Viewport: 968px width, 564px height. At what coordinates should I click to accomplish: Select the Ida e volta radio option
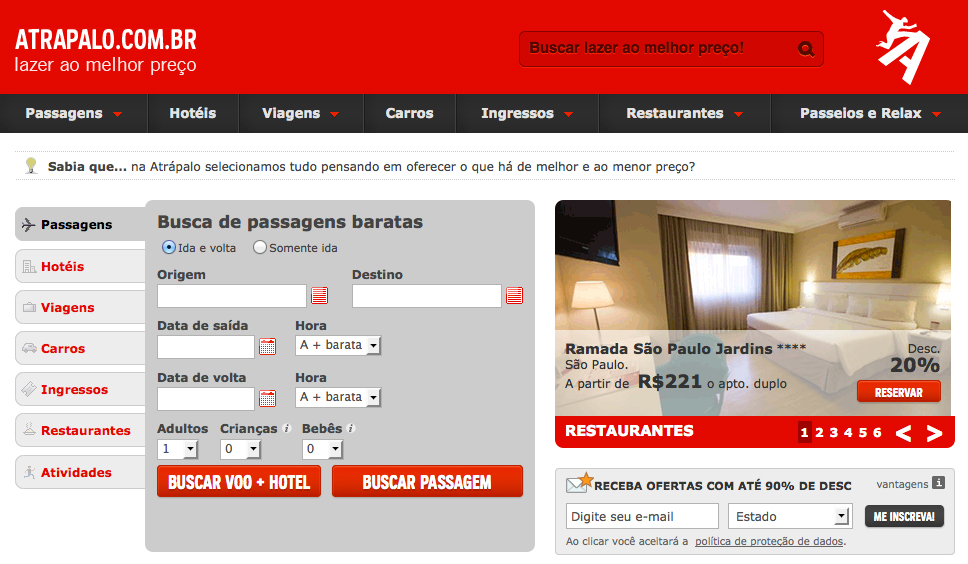pyautogui.click(x=169, y=247)
